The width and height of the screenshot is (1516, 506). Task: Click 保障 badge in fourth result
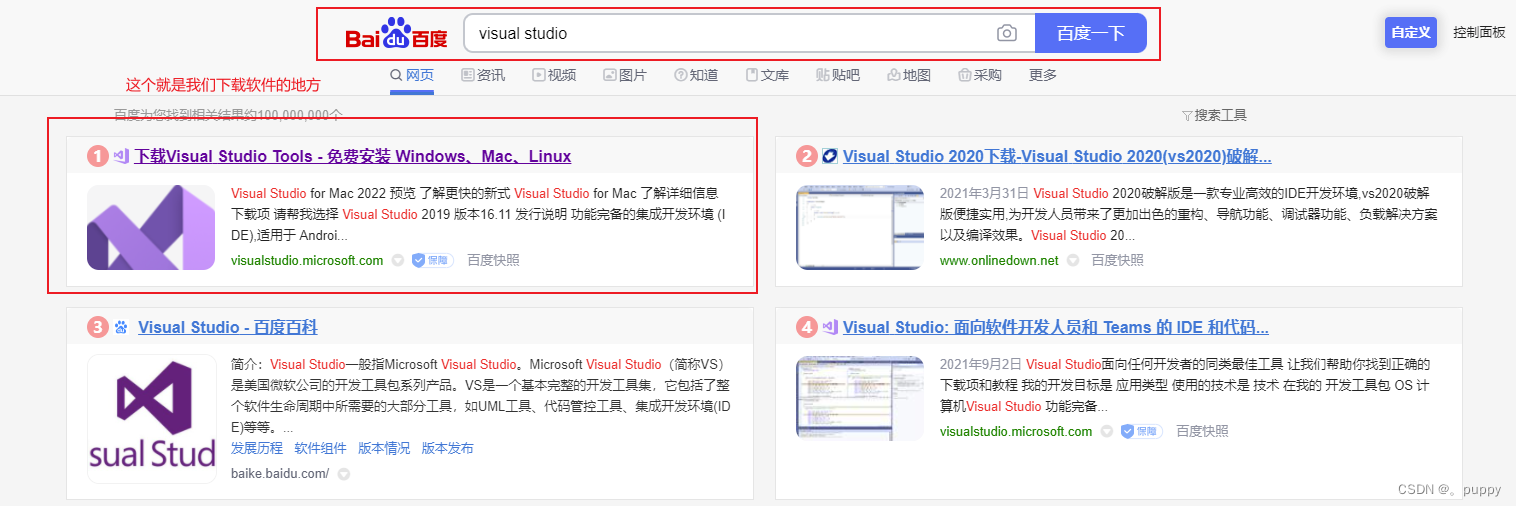[x=1141, y=431]
